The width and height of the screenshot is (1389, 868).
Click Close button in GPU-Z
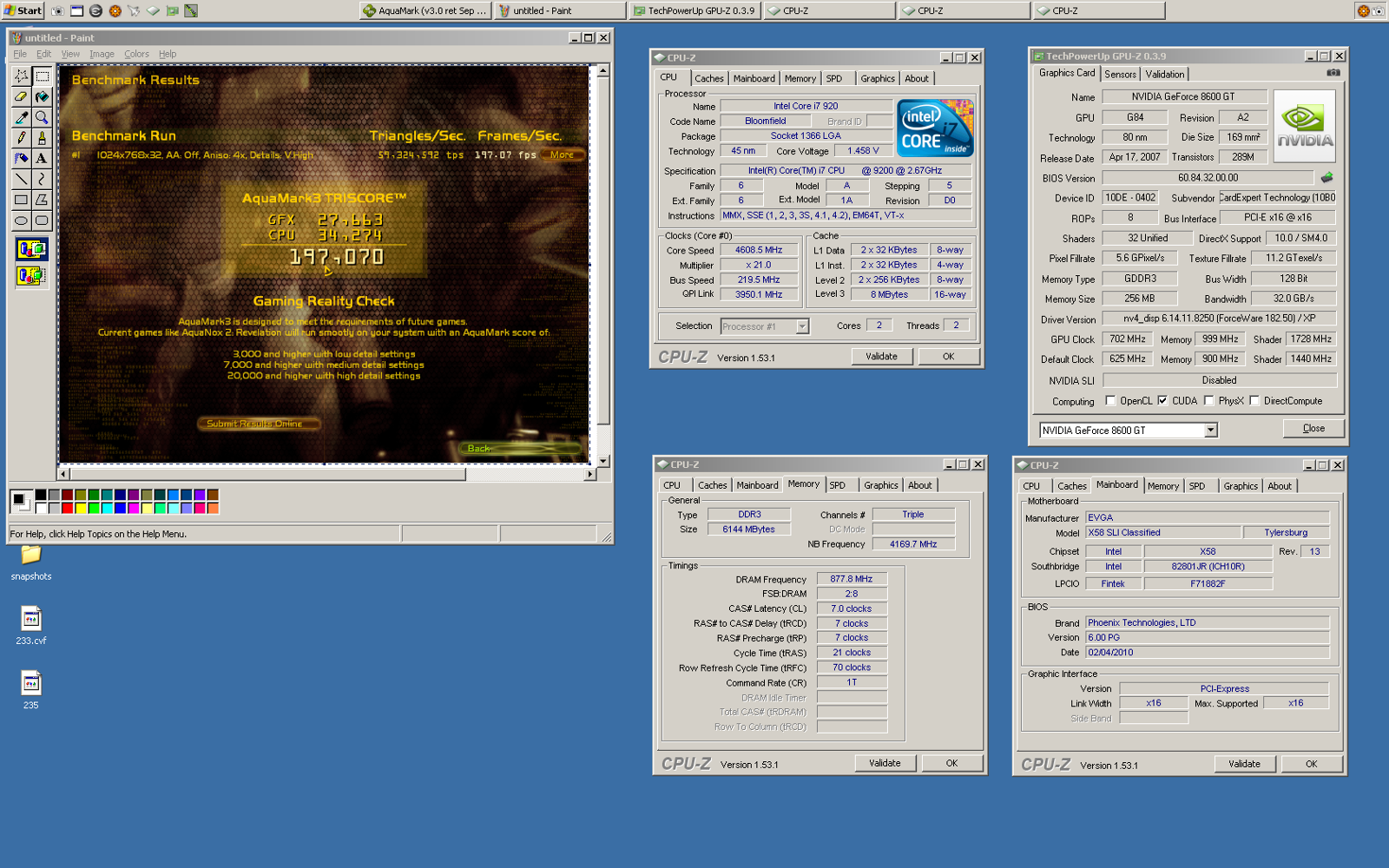(x=1313, y=429)
